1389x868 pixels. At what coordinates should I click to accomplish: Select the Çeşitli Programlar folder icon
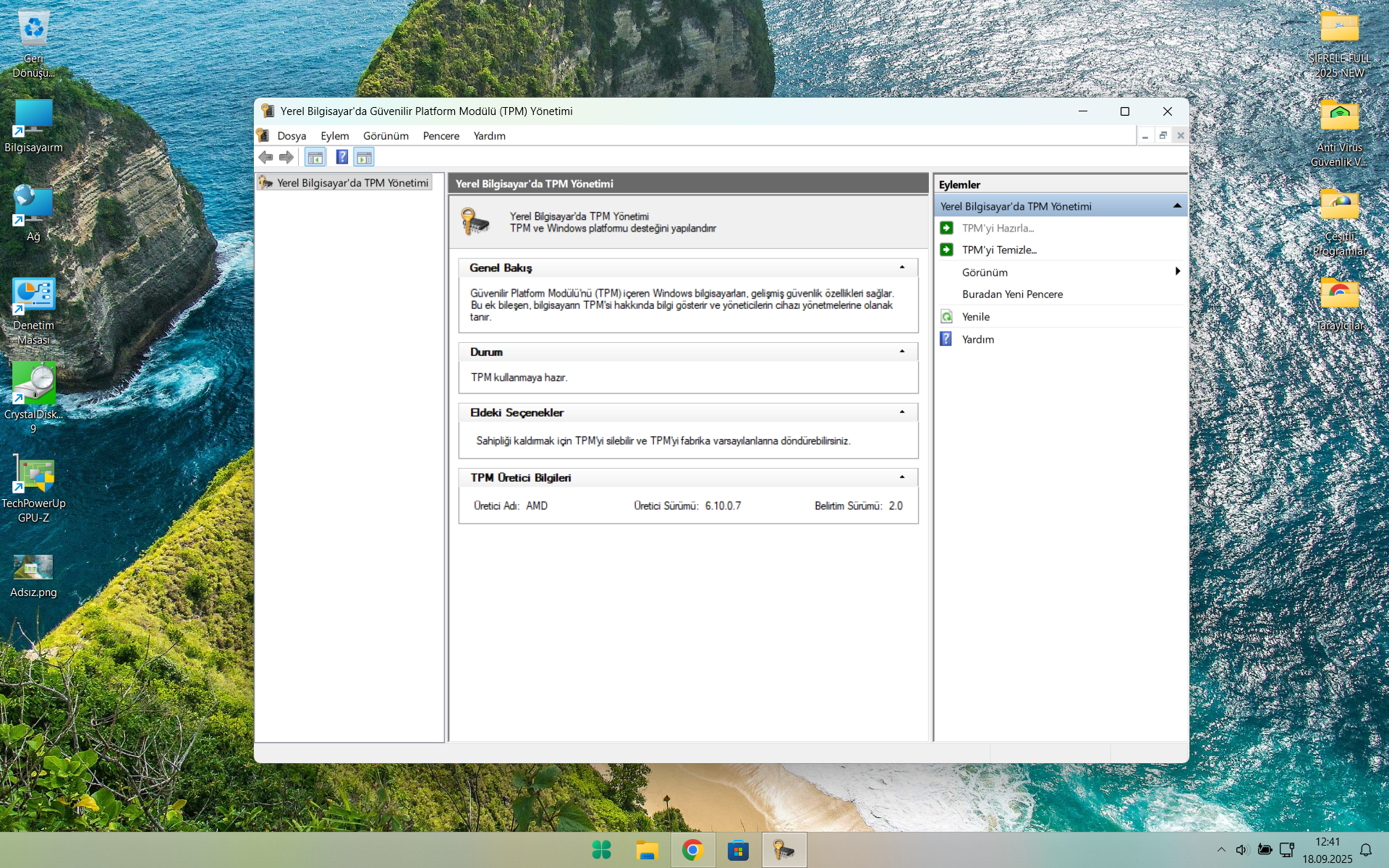(x=1339, y=222)
